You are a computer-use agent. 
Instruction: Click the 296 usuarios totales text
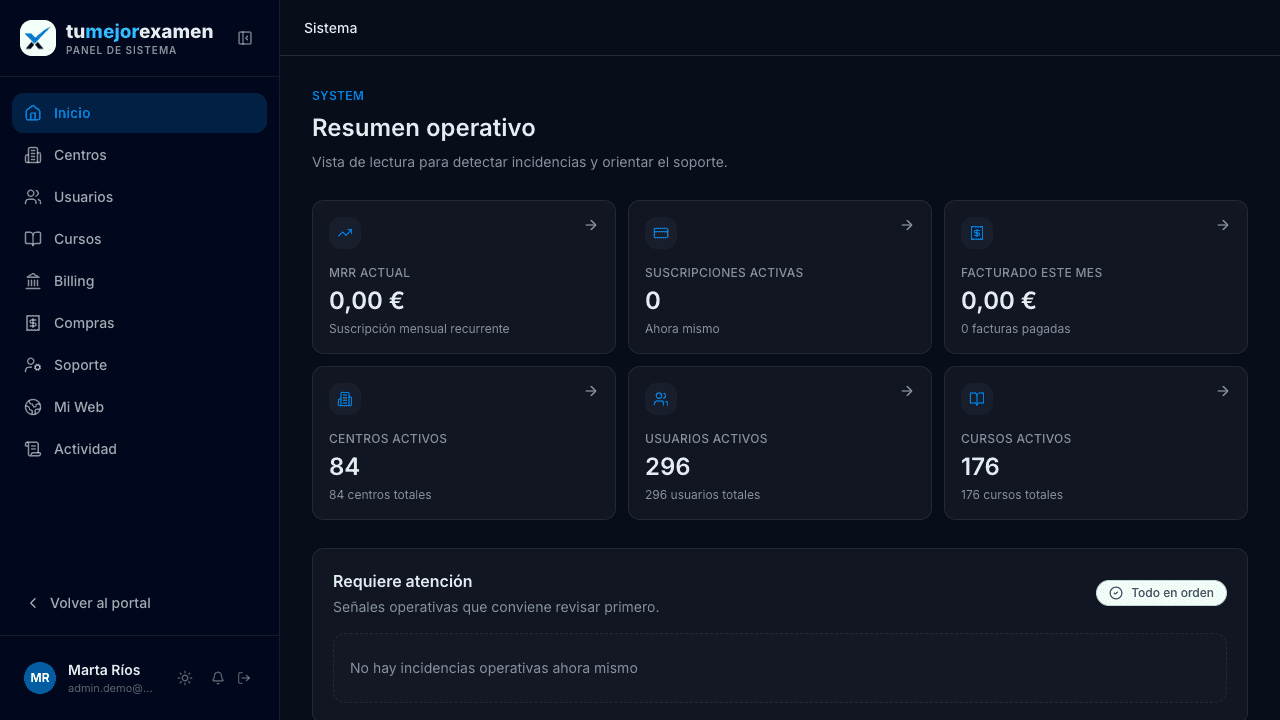point(702,495)
